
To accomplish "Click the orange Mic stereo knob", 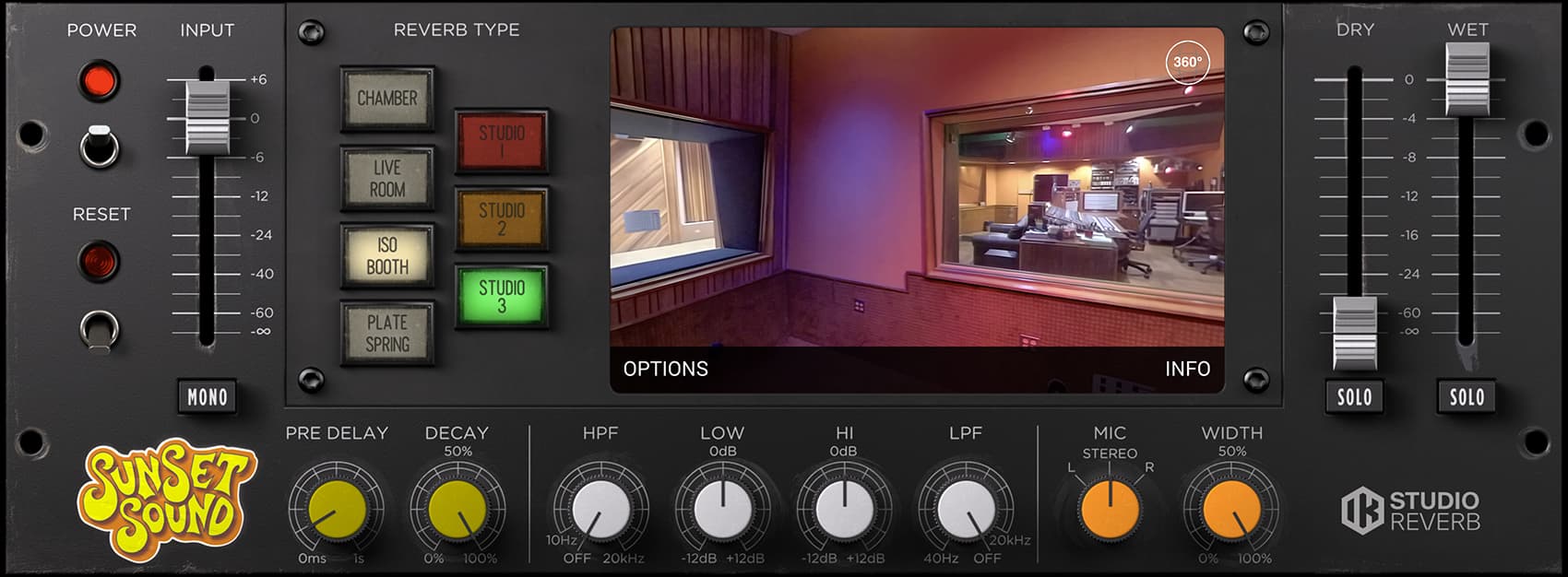I will 1110,510.
